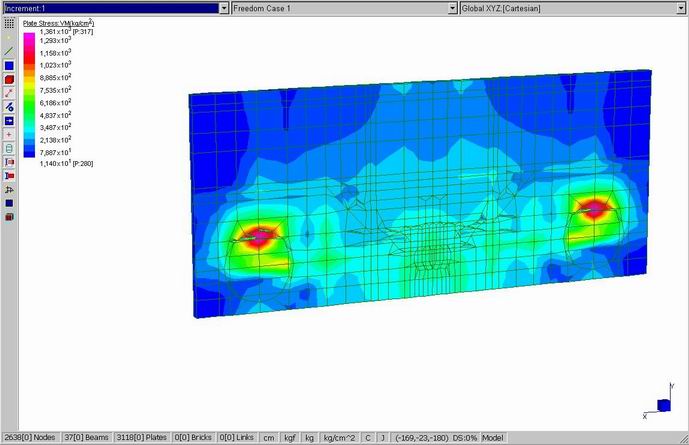Click the dark blue band of the stress legend

[x=29, y=152]
